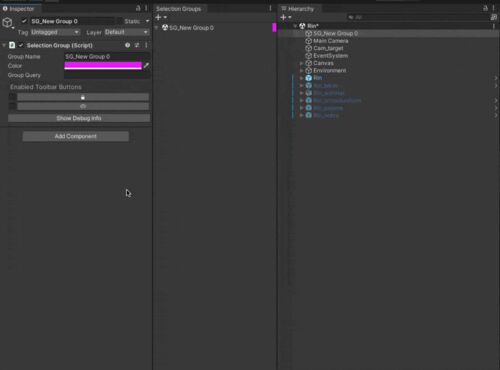Click the Hierarchy panel lock icon

[486, 8]
